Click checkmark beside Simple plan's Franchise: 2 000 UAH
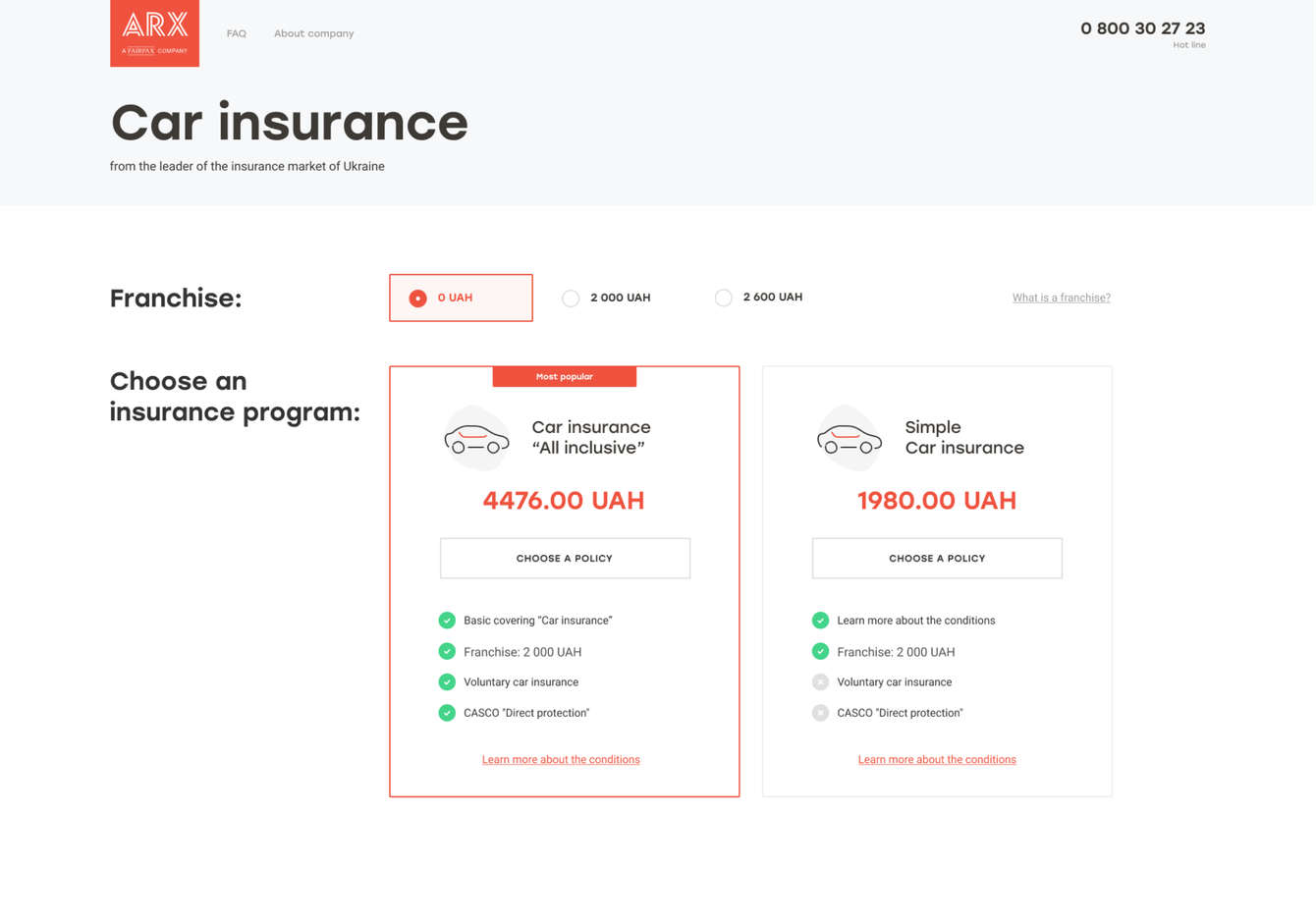 tap(820, 651)
